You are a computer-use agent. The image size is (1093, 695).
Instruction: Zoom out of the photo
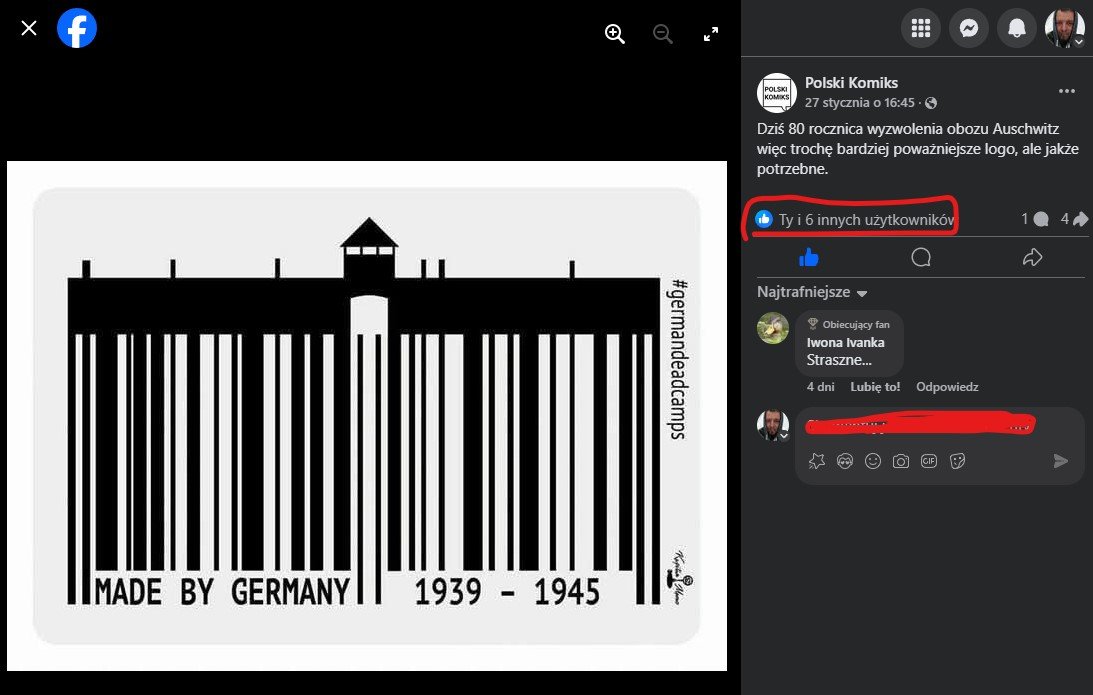[662, 33]
